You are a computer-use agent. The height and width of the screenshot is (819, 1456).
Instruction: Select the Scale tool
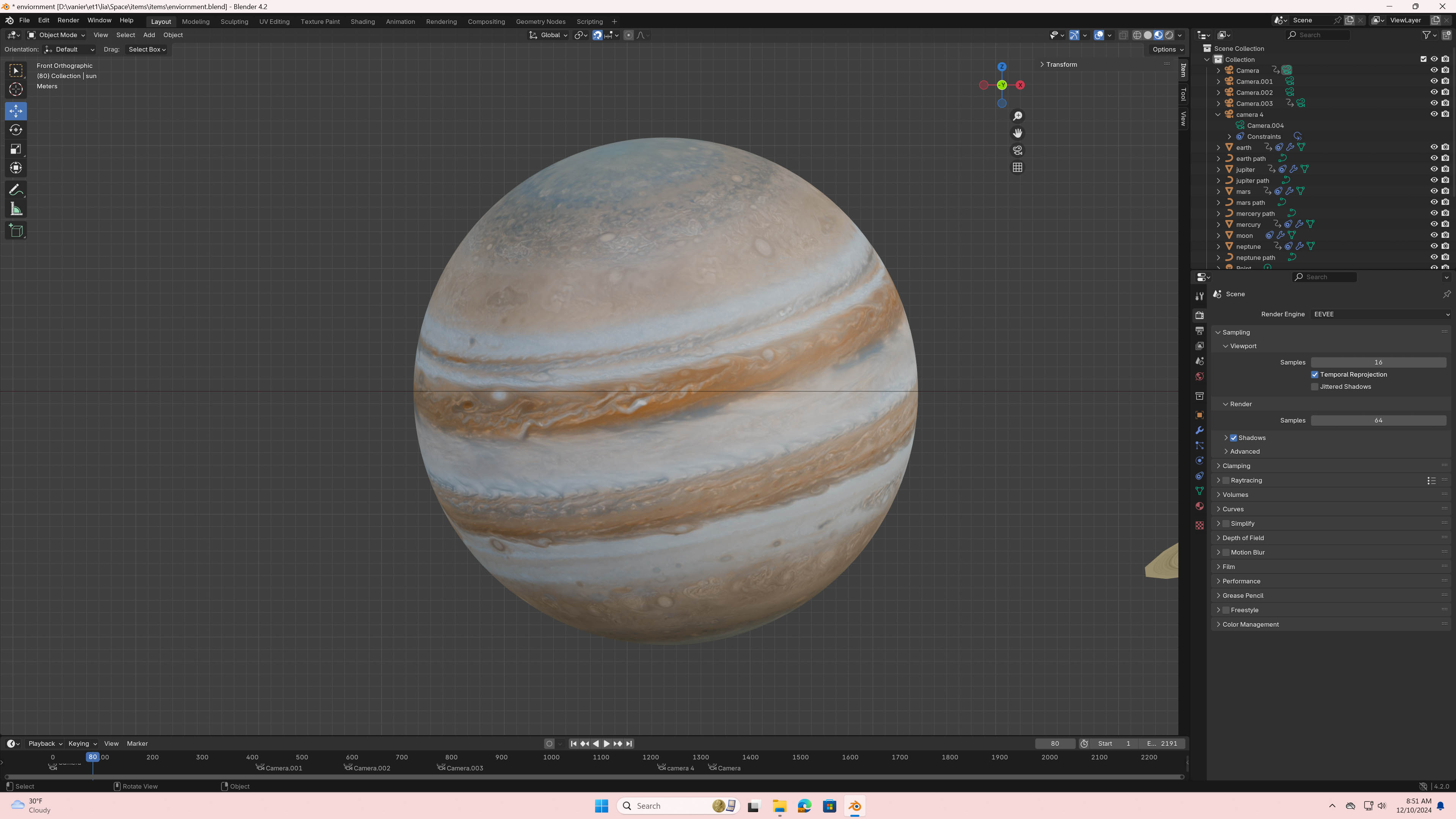pyautogui.click(x=16, y=149)
